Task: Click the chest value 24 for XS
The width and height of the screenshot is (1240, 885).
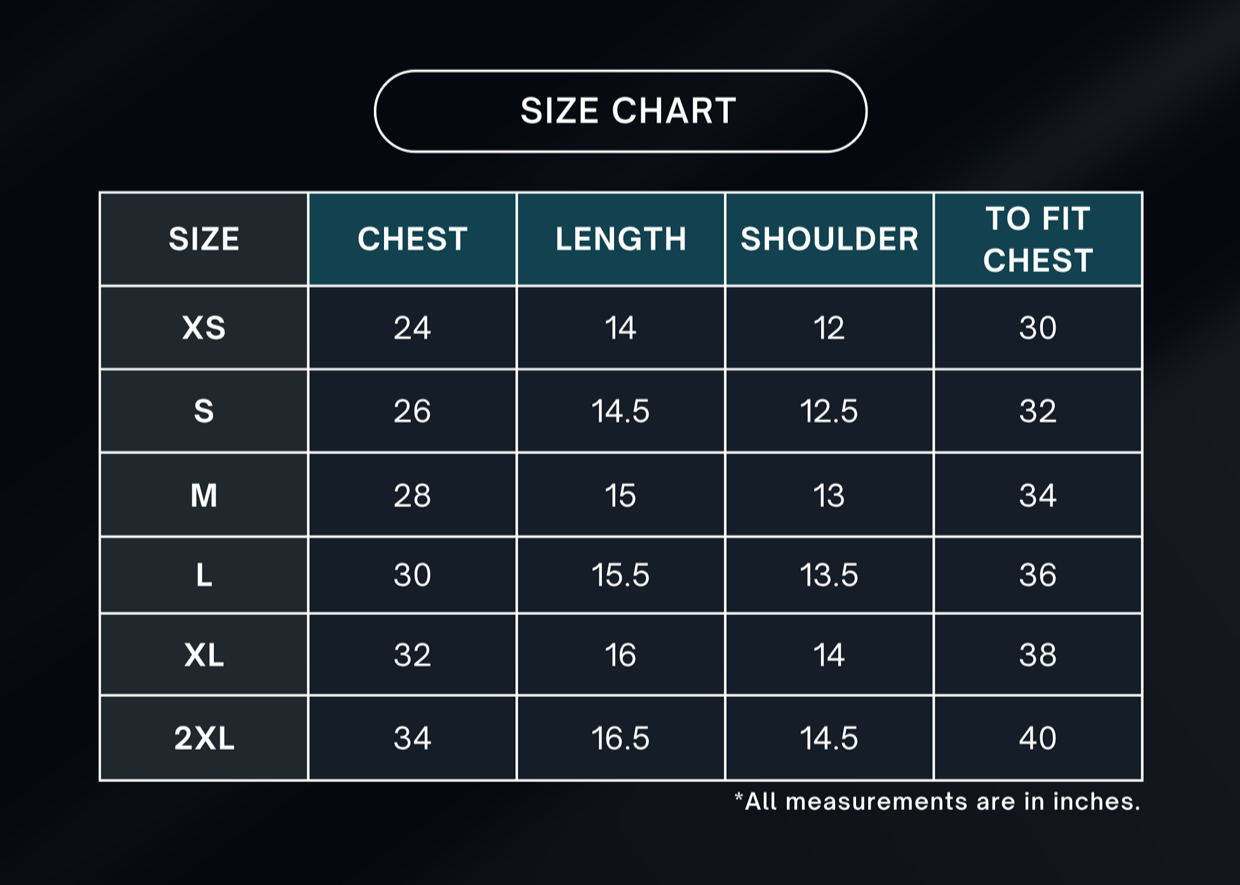Action: coord(412,328)
